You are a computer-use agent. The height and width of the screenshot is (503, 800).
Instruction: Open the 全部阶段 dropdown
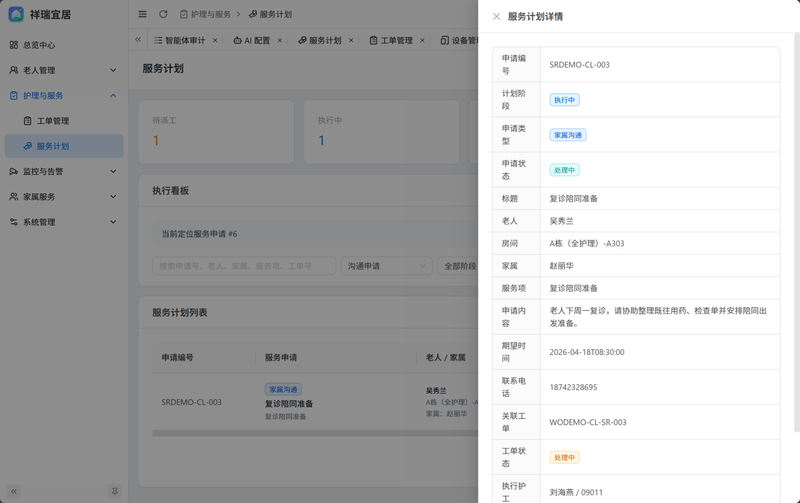[x=458, y=266]
